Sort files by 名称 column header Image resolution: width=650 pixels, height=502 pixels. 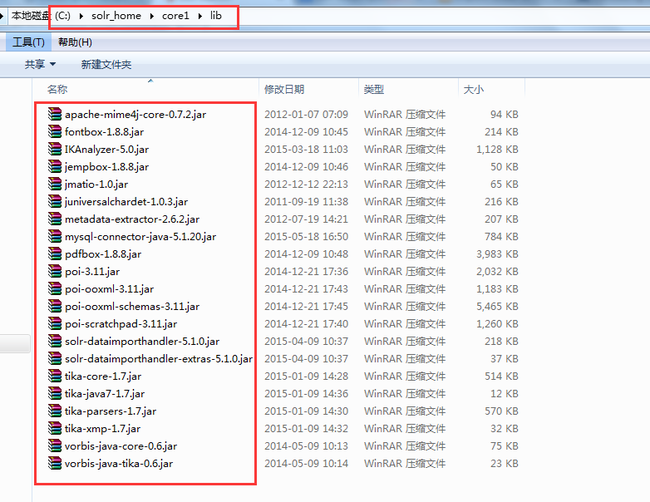57,89
